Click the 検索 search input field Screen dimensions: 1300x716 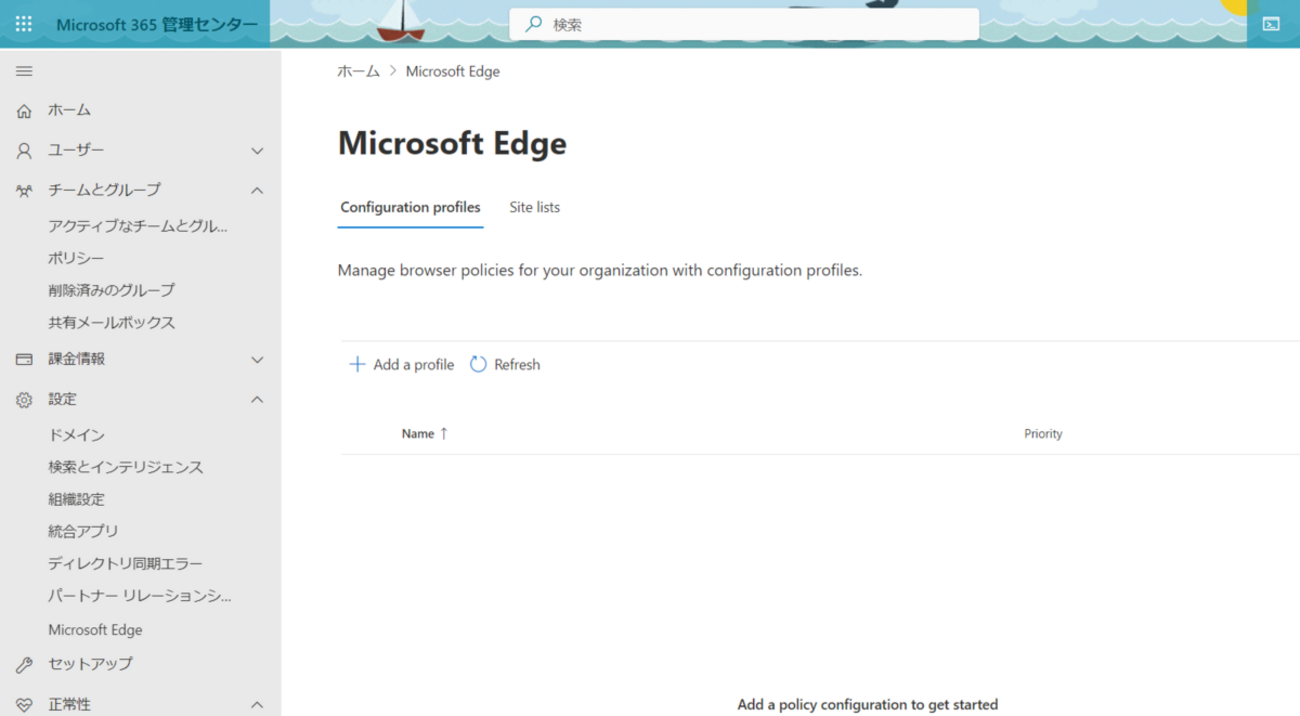click(744, 24)
